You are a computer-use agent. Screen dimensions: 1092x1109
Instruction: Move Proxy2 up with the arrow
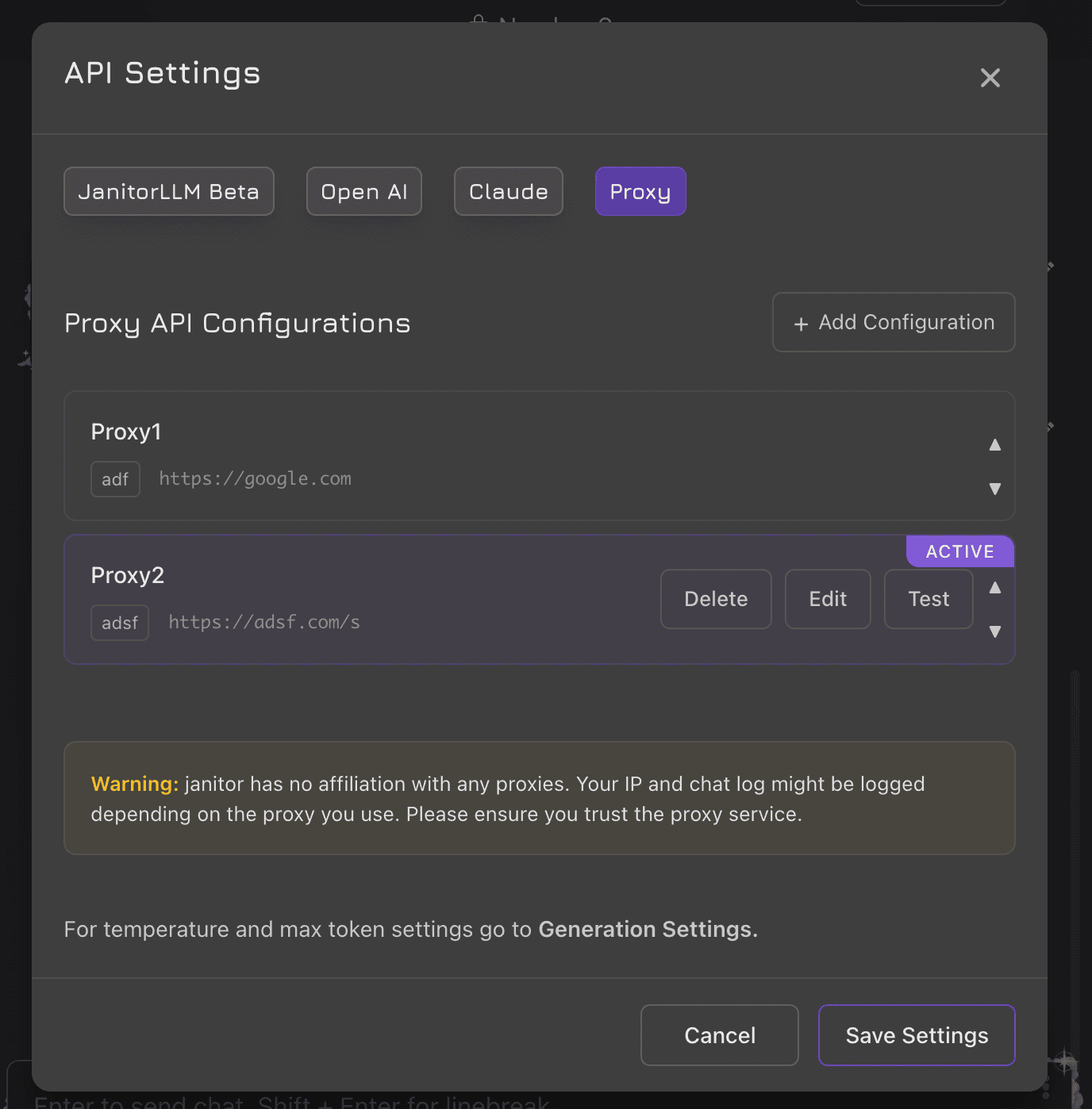pyautogui.click(x=994, y=588)
